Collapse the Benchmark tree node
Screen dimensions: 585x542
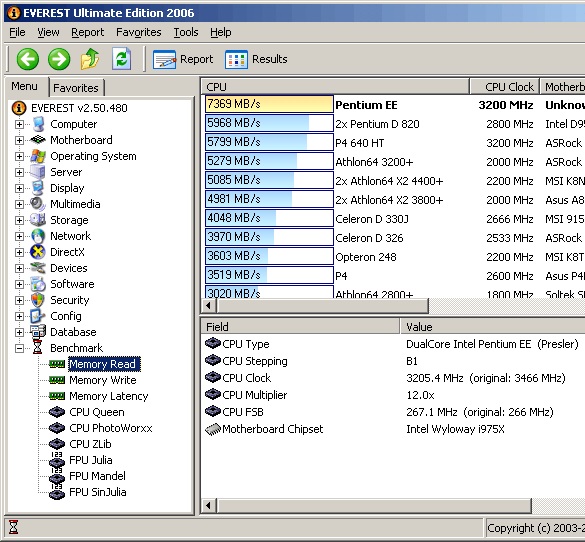[x=19, y=348]
